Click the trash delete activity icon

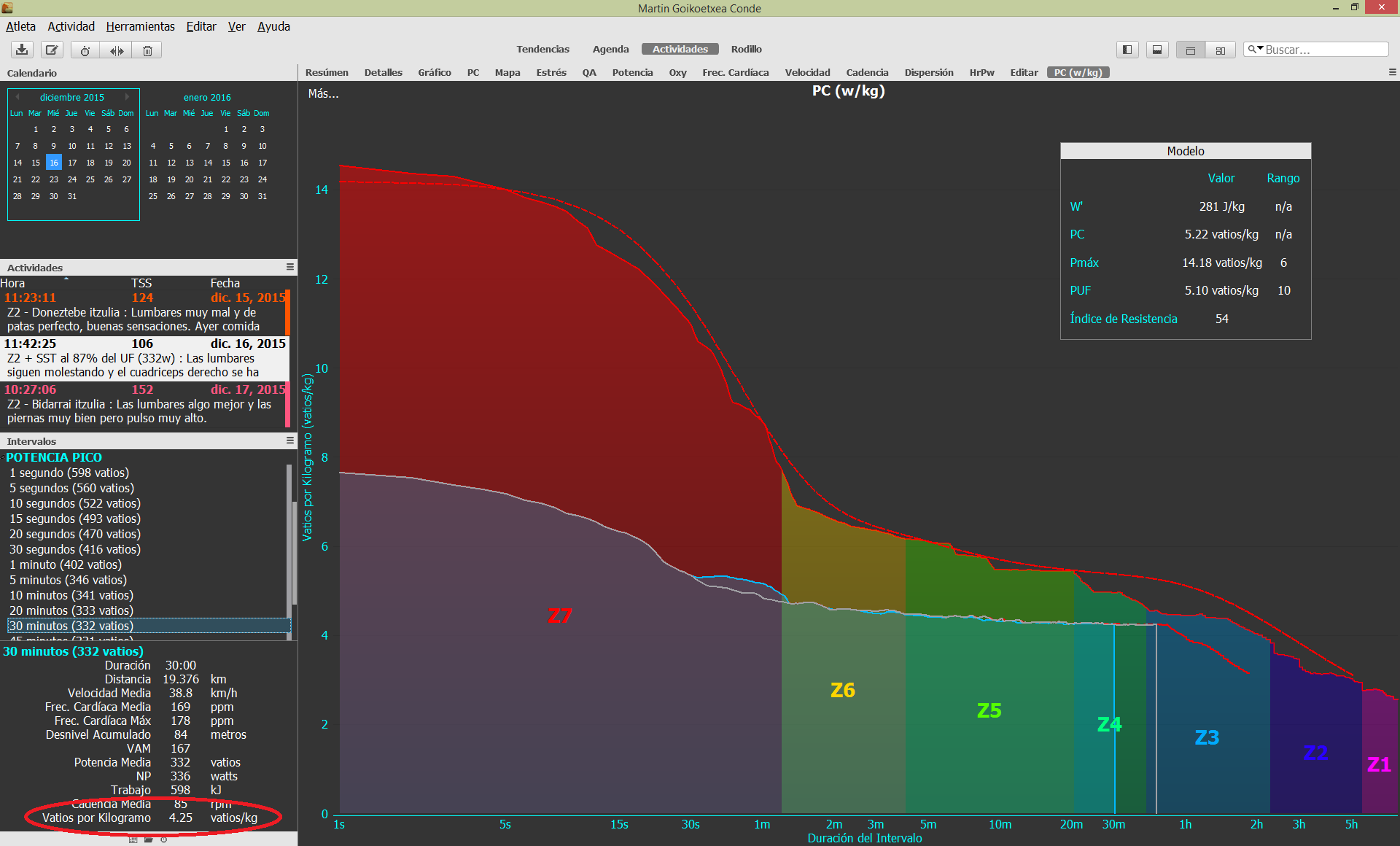pyautogui.click(x=147, y=50)
